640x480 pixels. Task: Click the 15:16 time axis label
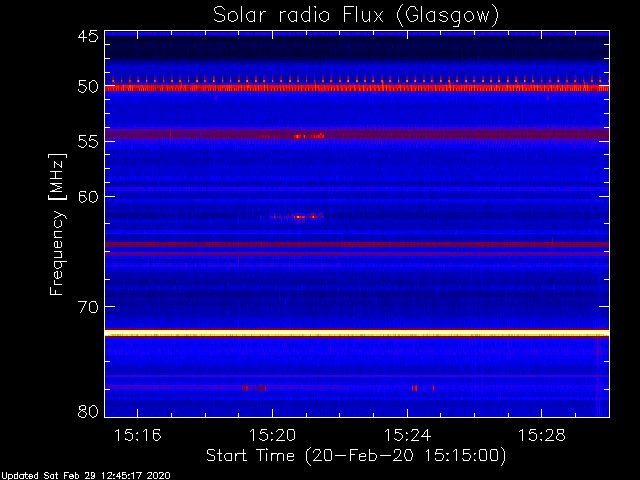138,436
